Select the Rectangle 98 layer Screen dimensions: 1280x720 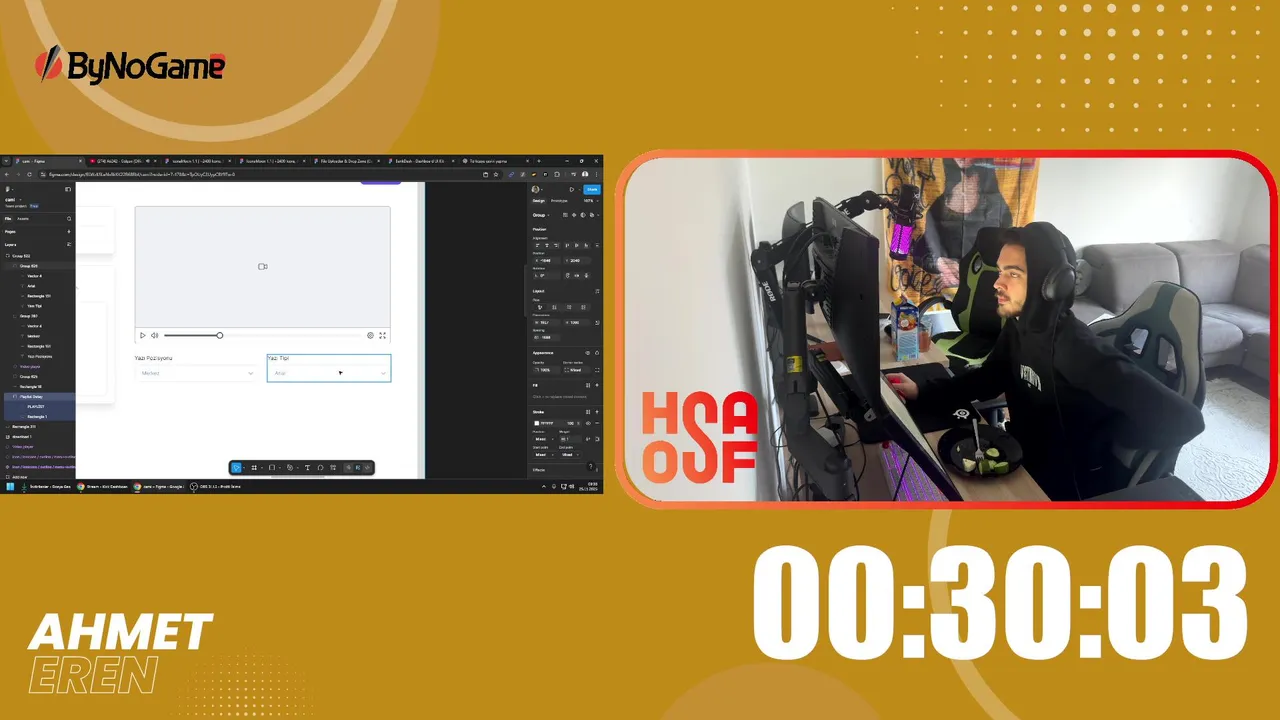pos(30,386)
